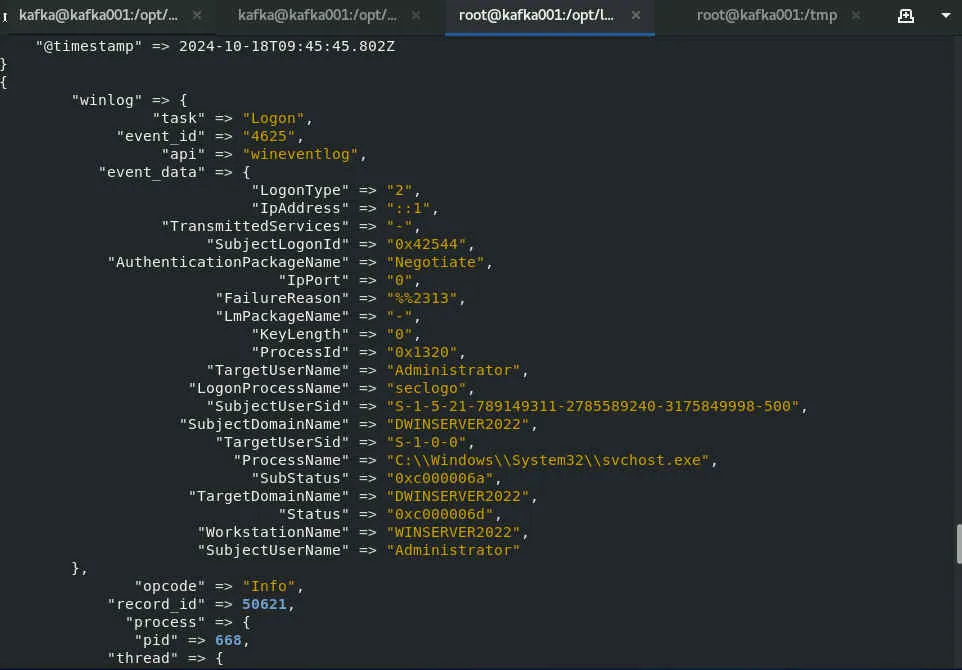Close the first kafka@kafka001 tab
The height and width of the screenshot is (670, 962).
pyautogui.click(x=197, y=16)
